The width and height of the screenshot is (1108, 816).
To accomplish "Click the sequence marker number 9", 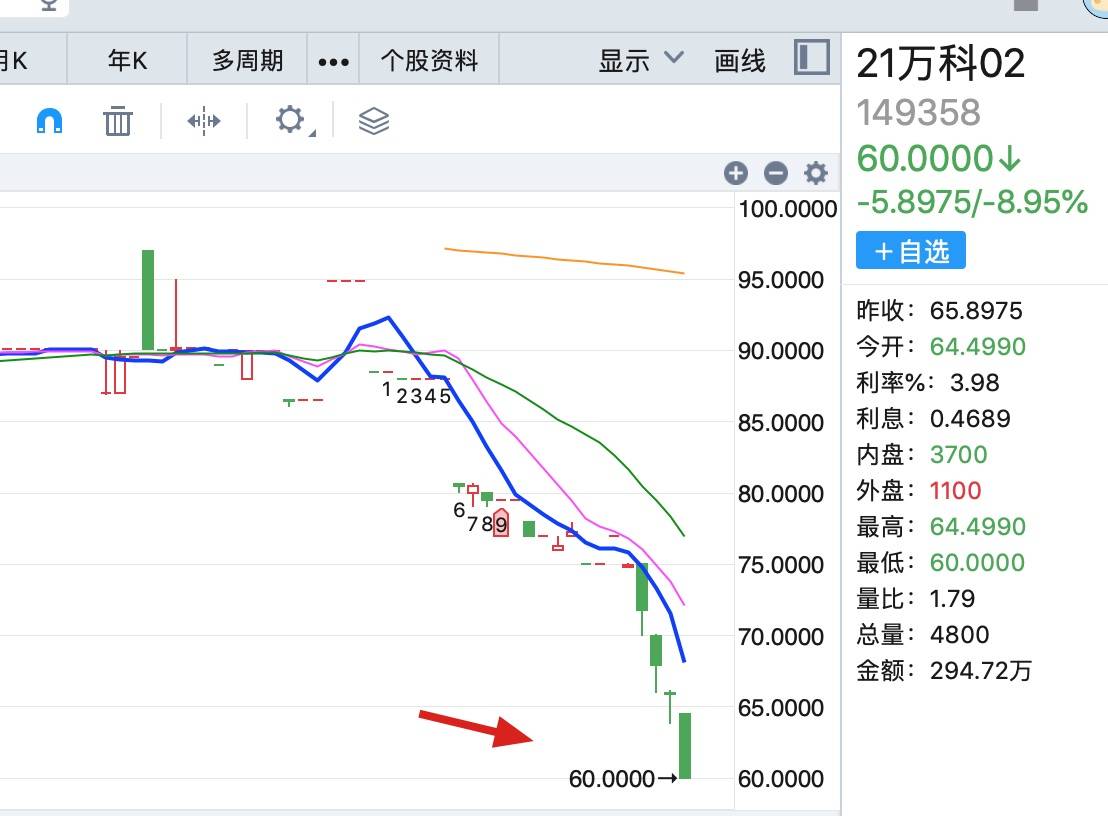I will pyautogui.click(x=501, y=524).
